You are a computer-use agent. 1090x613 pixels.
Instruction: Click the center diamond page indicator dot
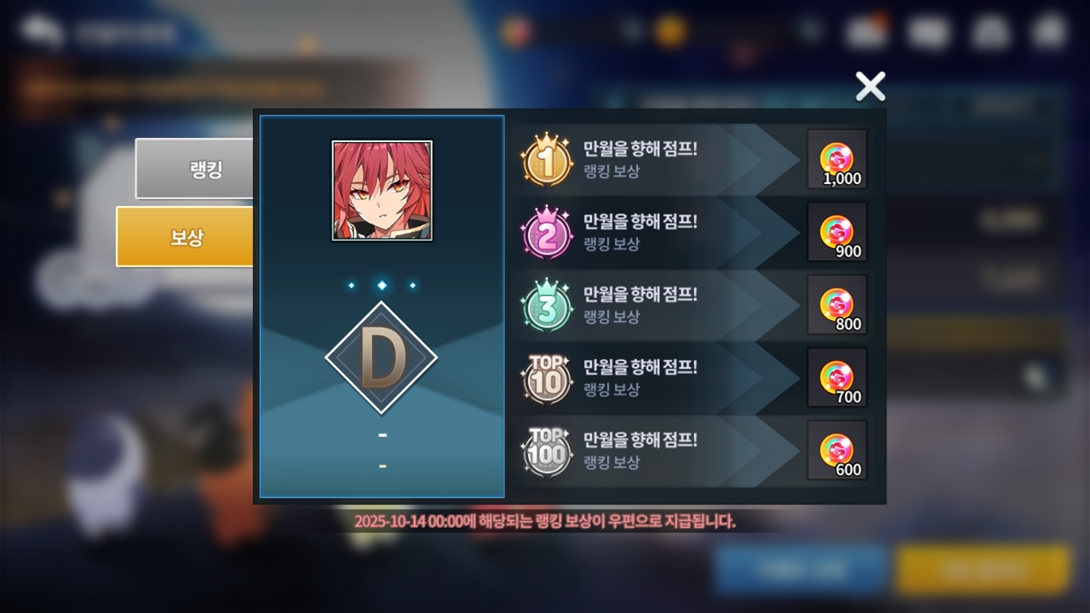(x=382, y=285)
